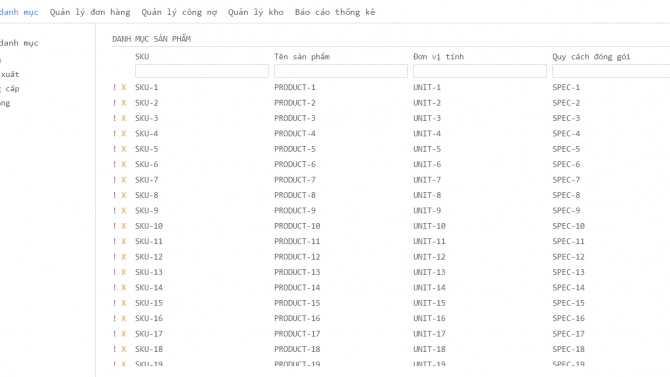Focus the SKU filter input field
This screenshot has height=377, width=670.
point(202,71)
